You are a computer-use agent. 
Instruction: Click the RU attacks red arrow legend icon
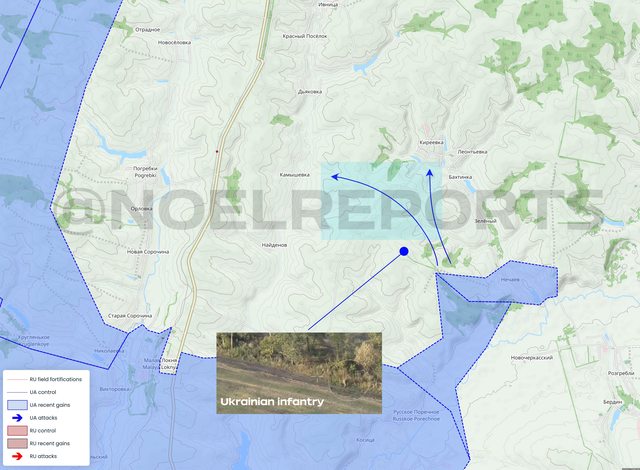point(17,456)
